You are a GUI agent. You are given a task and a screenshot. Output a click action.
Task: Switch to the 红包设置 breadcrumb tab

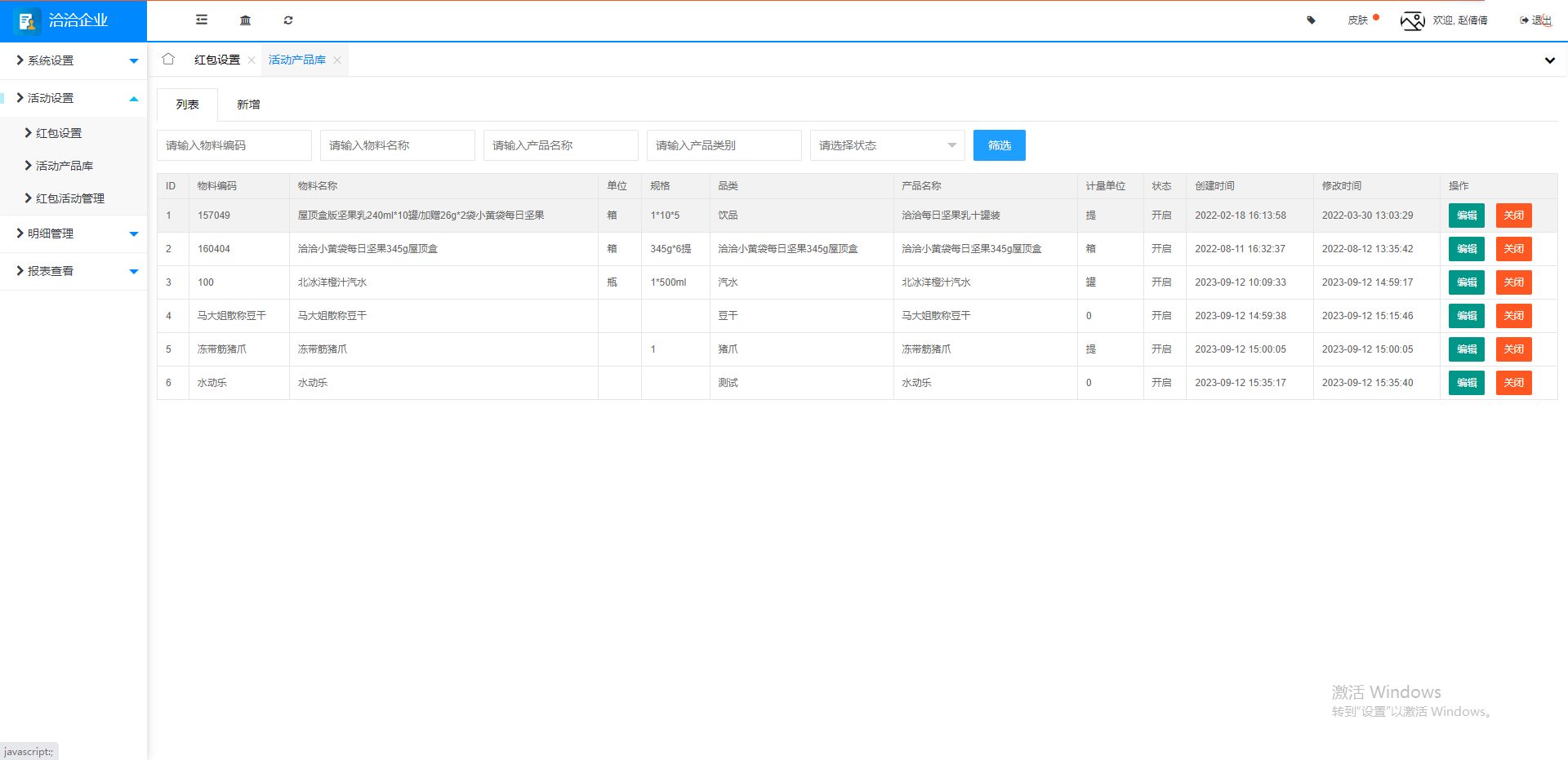pos(216,59)
